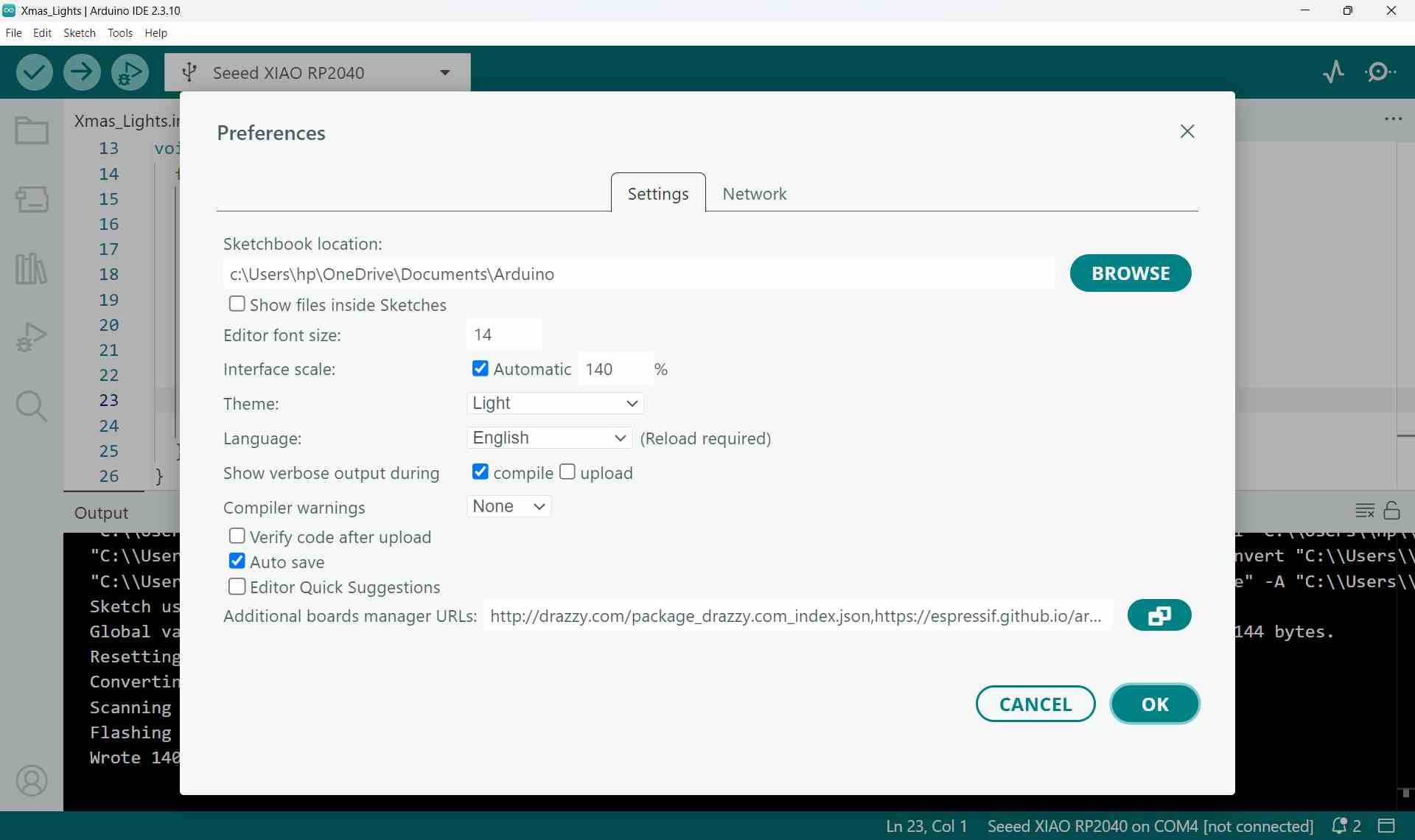
Task: Open the File menu
Action: [x=13, y=33]
